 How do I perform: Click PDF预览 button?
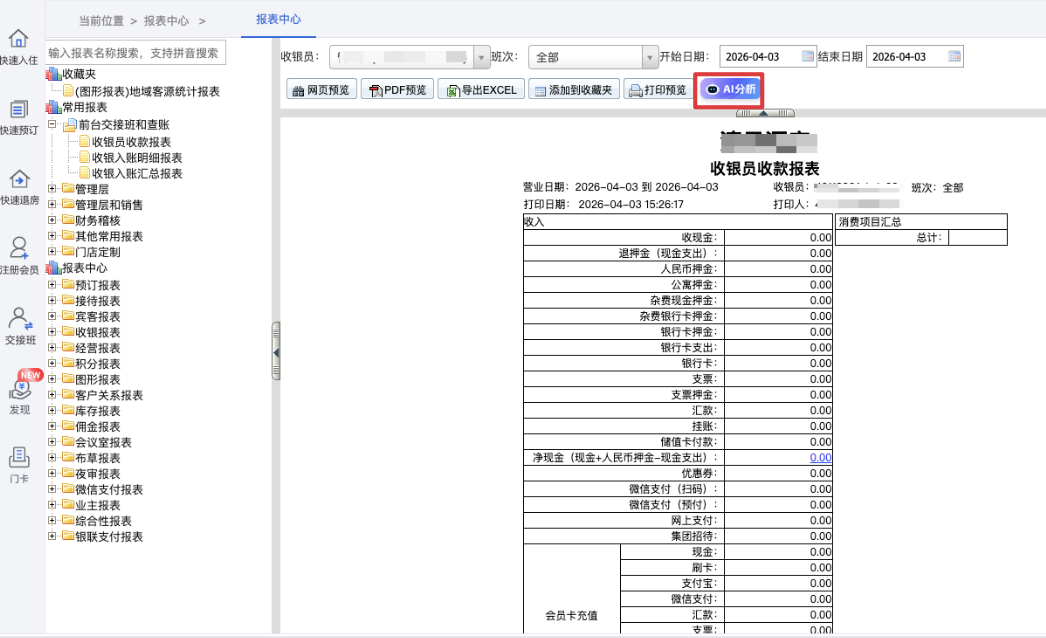pyautogui.click(x=398, y=89)
